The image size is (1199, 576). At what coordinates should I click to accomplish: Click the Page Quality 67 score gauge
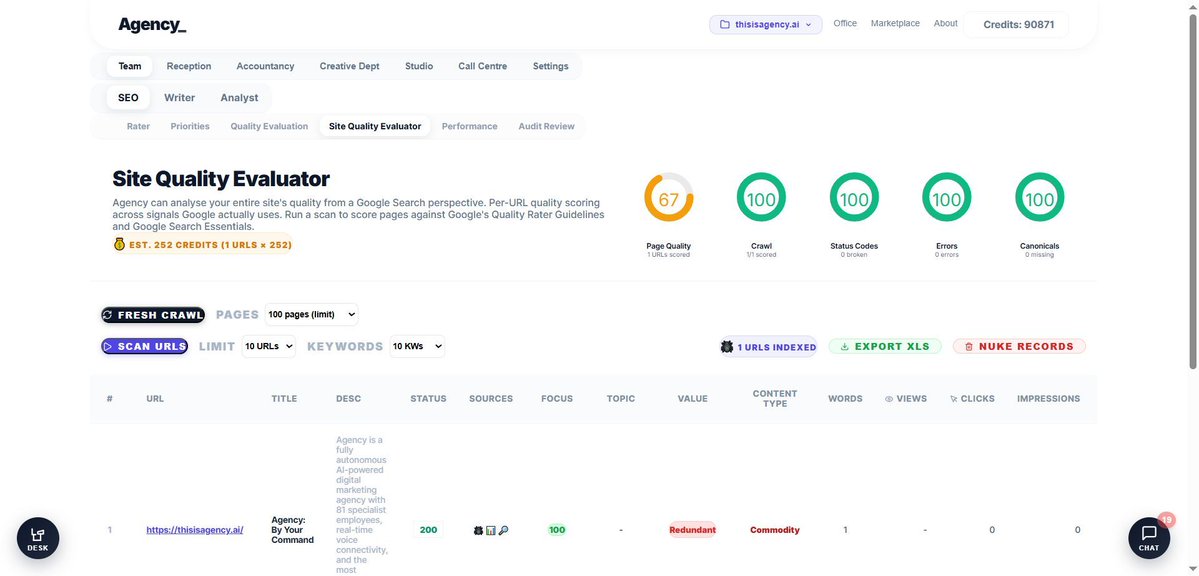668,198
